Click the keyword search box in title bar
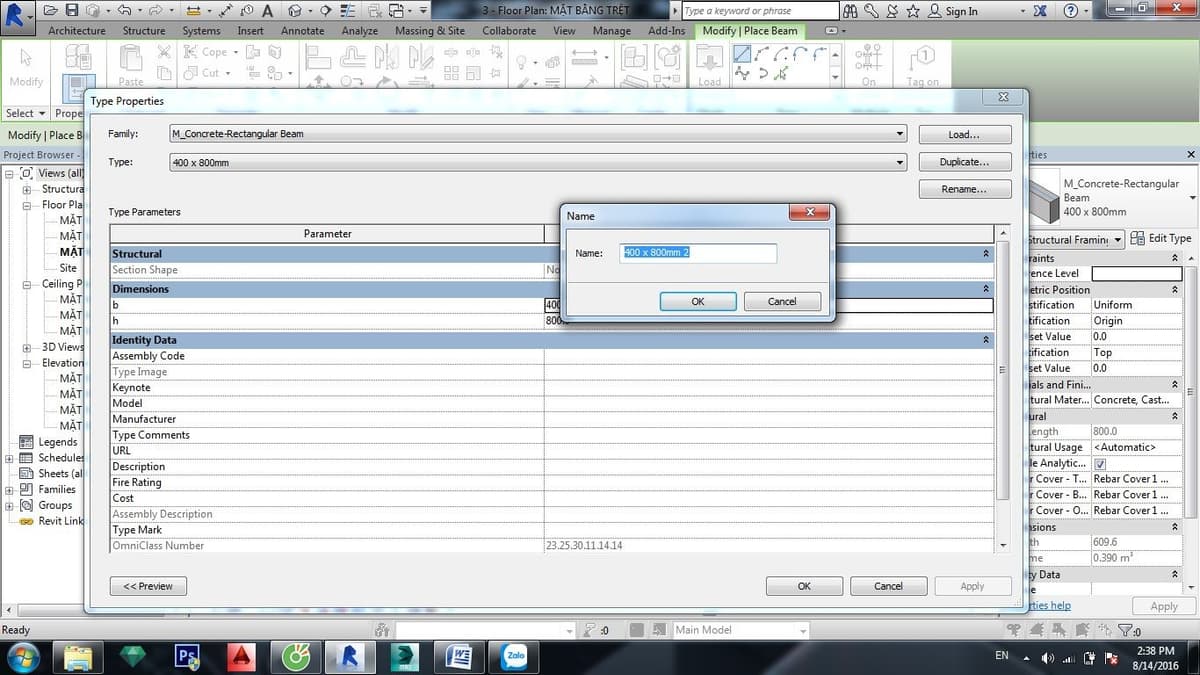The height and width of the screenshot is (675, 1200). (760, 11)
